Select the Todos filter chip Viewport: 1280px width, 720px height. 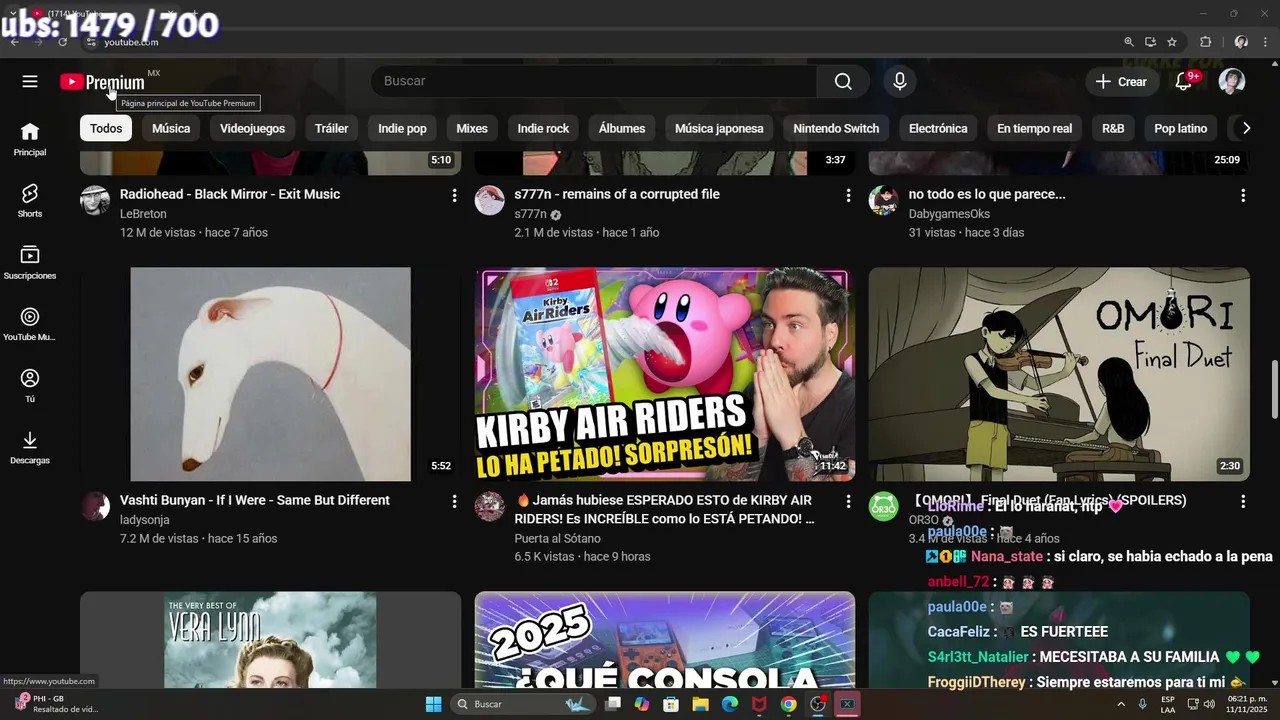click(106, 128)
